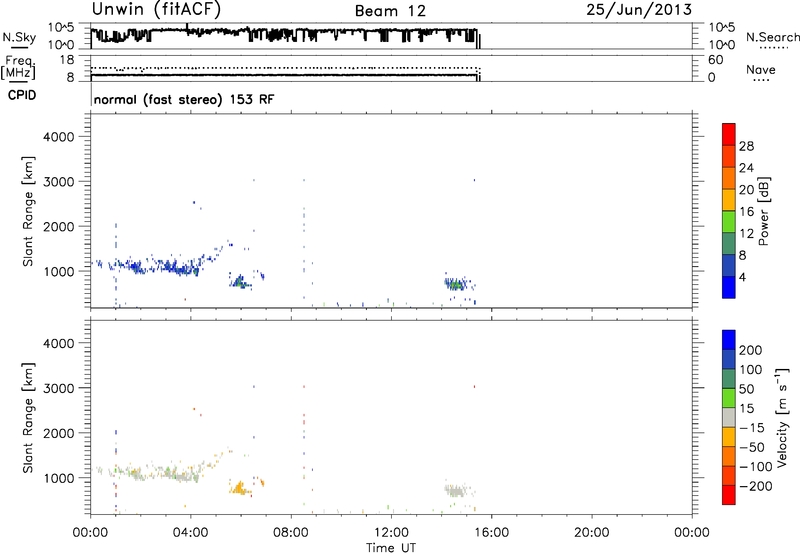This screenshot has height=554, width=800.
Task: Click the '12' power colorbar label
Action: coord(746,234)
